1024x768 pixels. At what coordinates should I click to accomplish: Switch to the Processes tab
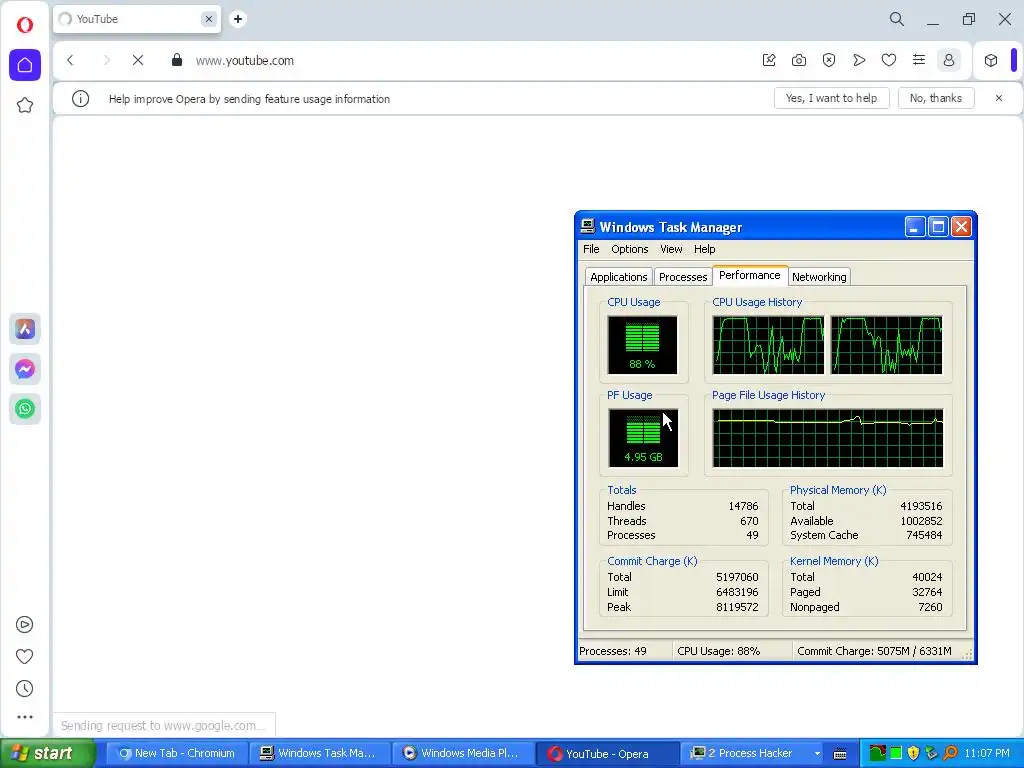[x=683, y=277]
